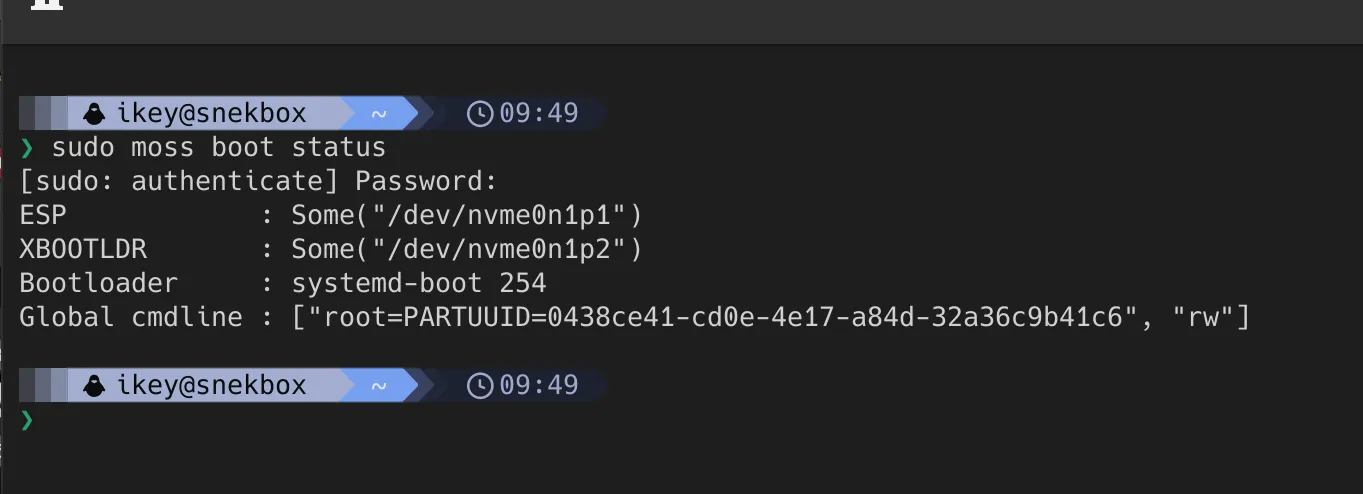
Task: Click the /dev/nvme0n1p2 XBOOTLDR path
Action: (x=467, y=250)
